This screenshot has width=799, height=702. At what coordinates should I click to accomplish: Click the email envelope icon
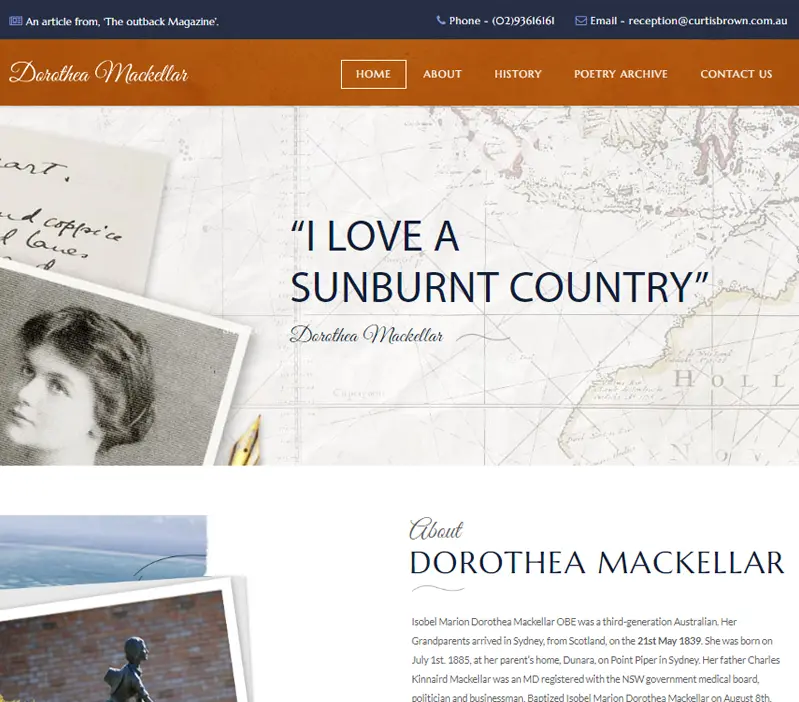point(581,20)
